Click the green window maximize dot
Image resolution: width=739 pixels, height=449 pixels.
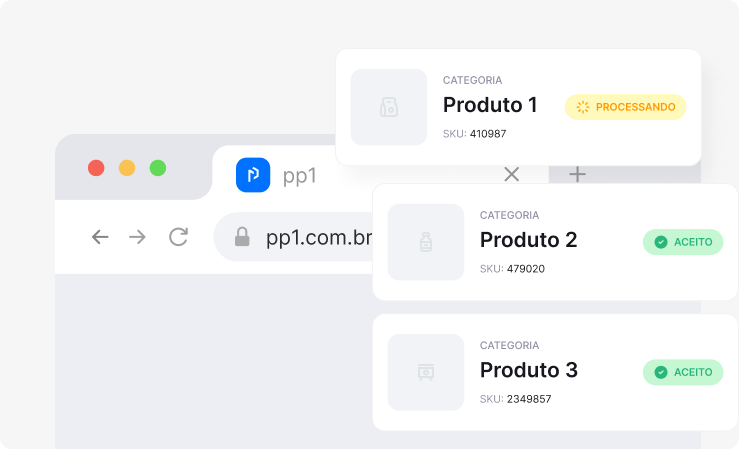158,168
